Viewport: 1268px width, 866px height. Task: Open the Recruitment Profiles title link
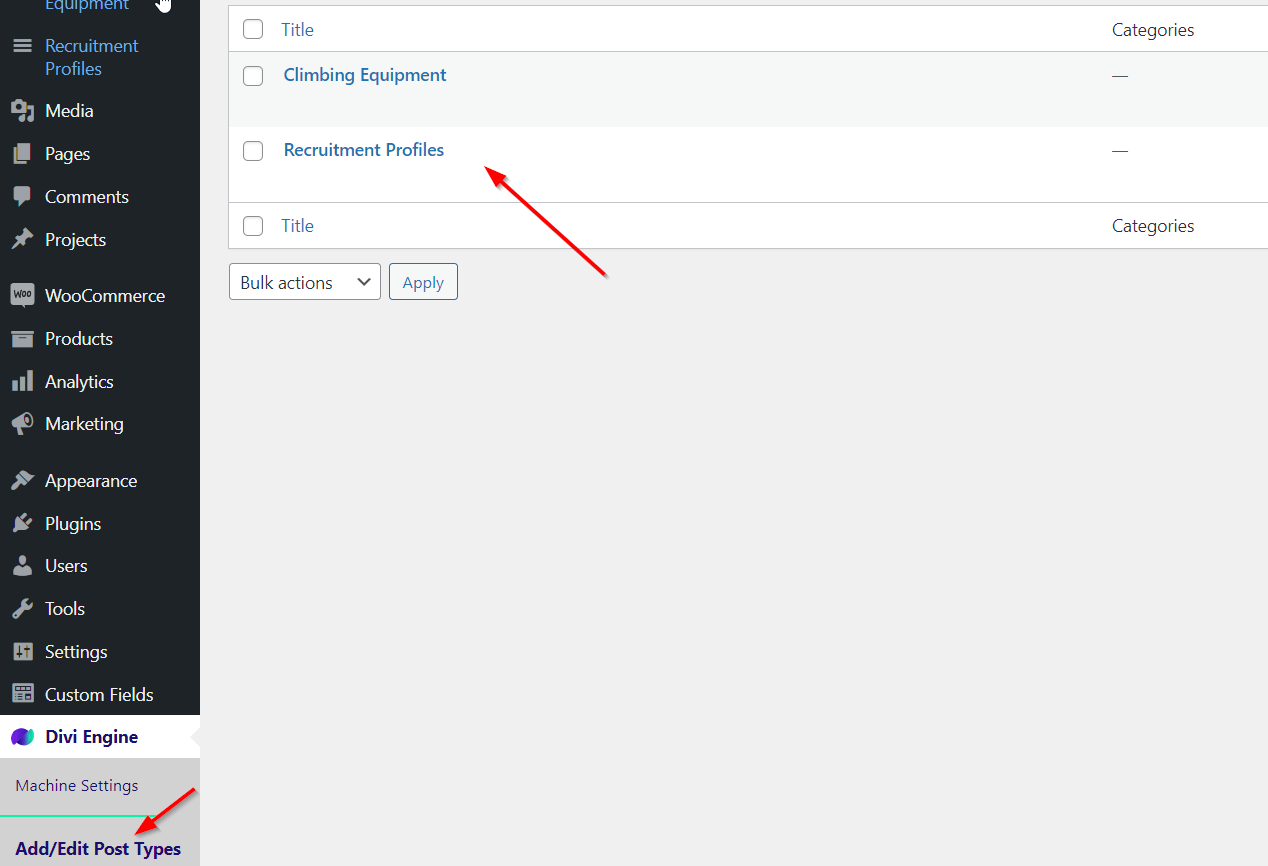pyautogui.click(x=363, y=150)
